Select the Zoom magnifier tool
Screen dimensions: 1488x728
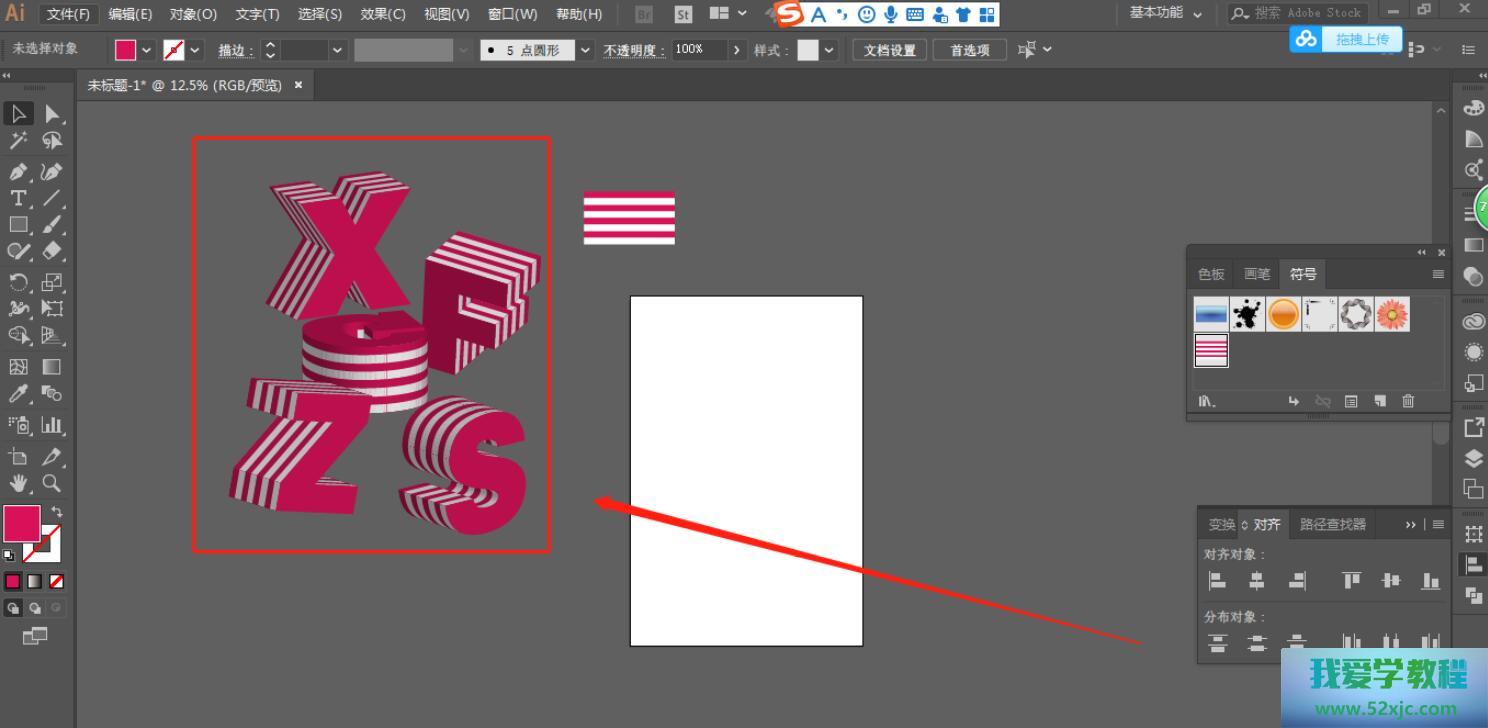(52, 483)
